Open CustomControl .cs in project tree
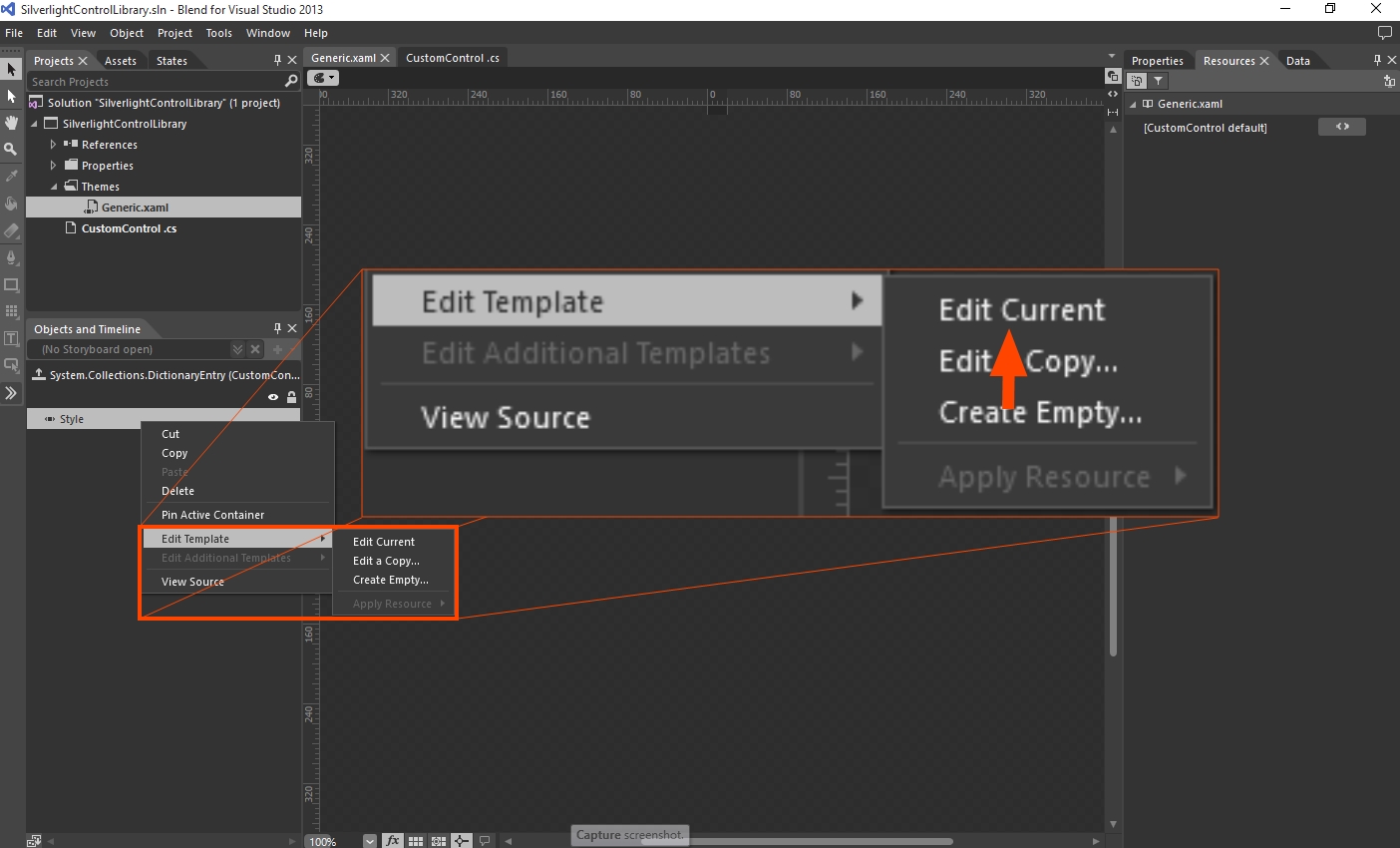Screen dimensions: 1400x848 tap(129, 228)
